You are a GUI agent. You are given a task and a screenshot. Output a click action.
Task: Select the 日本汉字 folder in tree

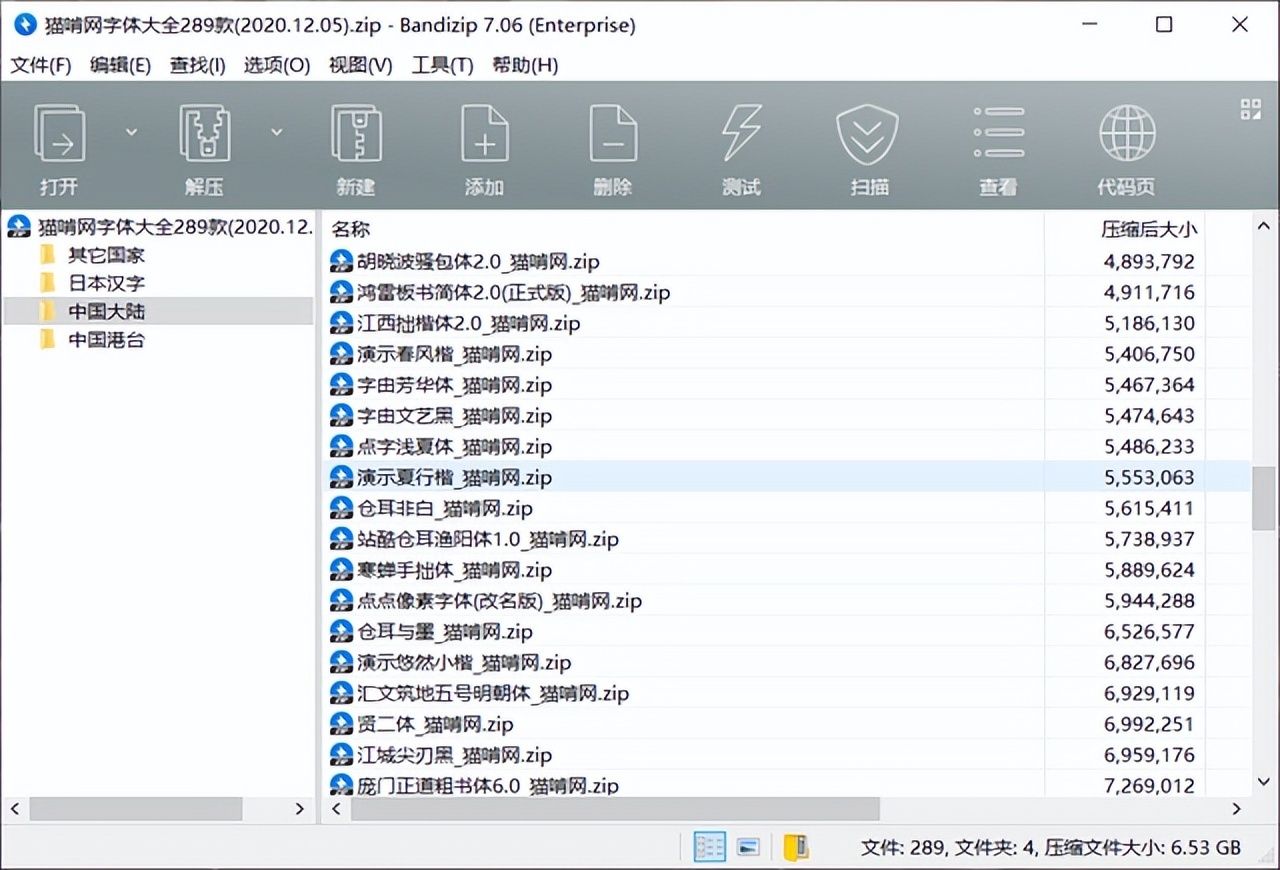click(x=106, y=283)
